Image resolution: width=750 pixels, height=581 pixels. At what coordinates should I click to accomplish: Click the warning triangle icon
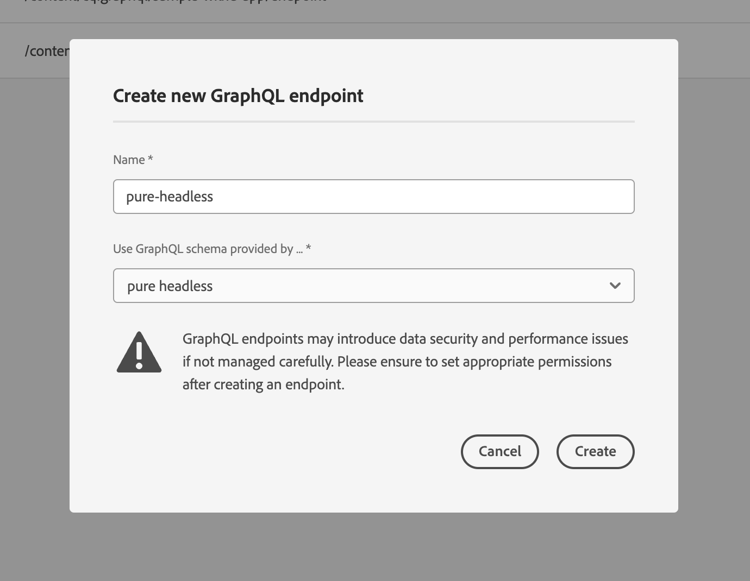139,352
